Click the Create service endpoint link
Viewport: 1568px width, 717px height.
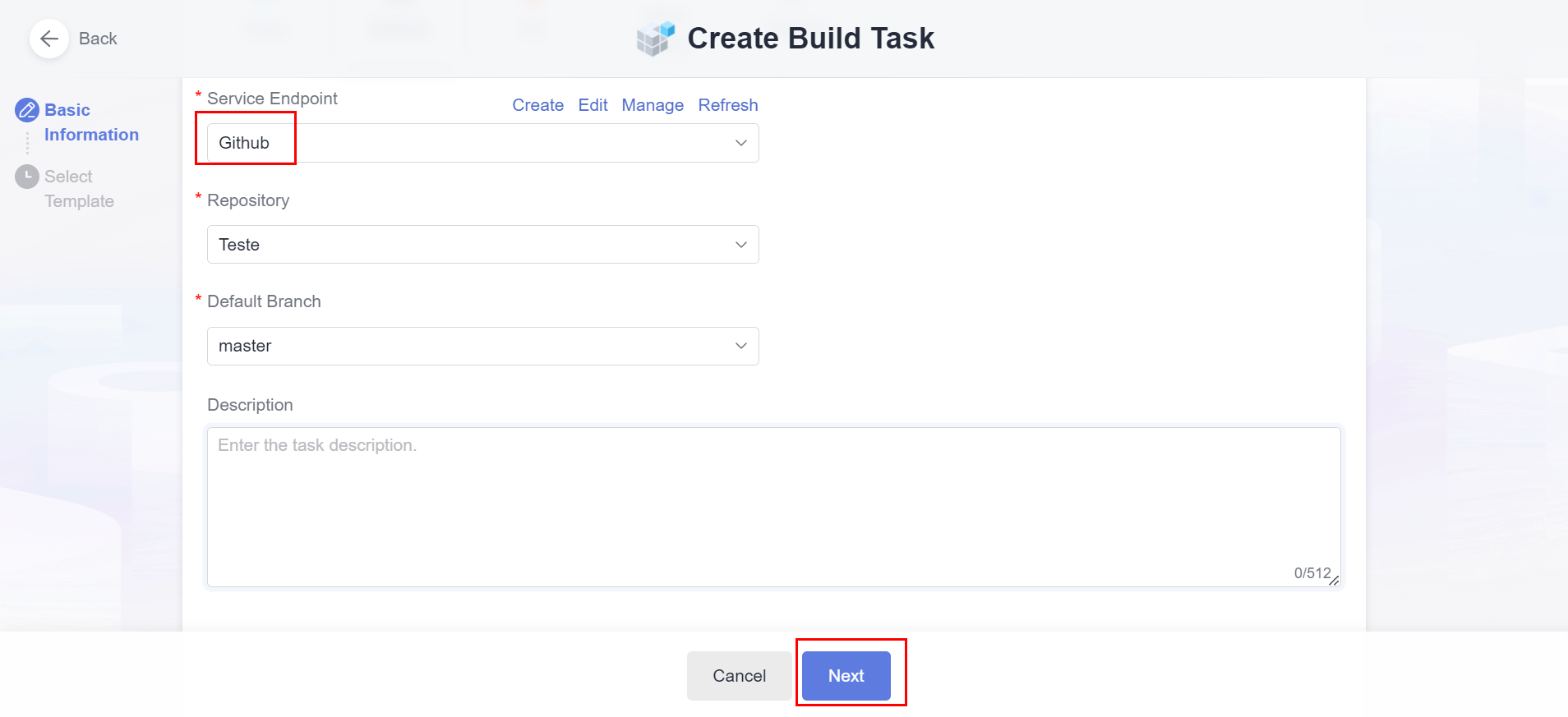[537, 105]
